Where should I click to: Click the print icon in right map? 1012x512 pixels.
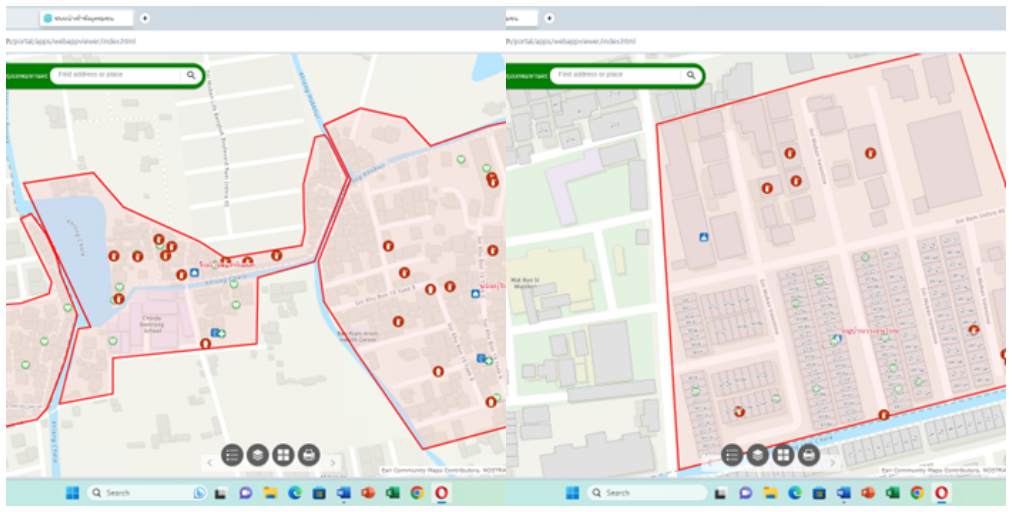[x=809, y=455]
